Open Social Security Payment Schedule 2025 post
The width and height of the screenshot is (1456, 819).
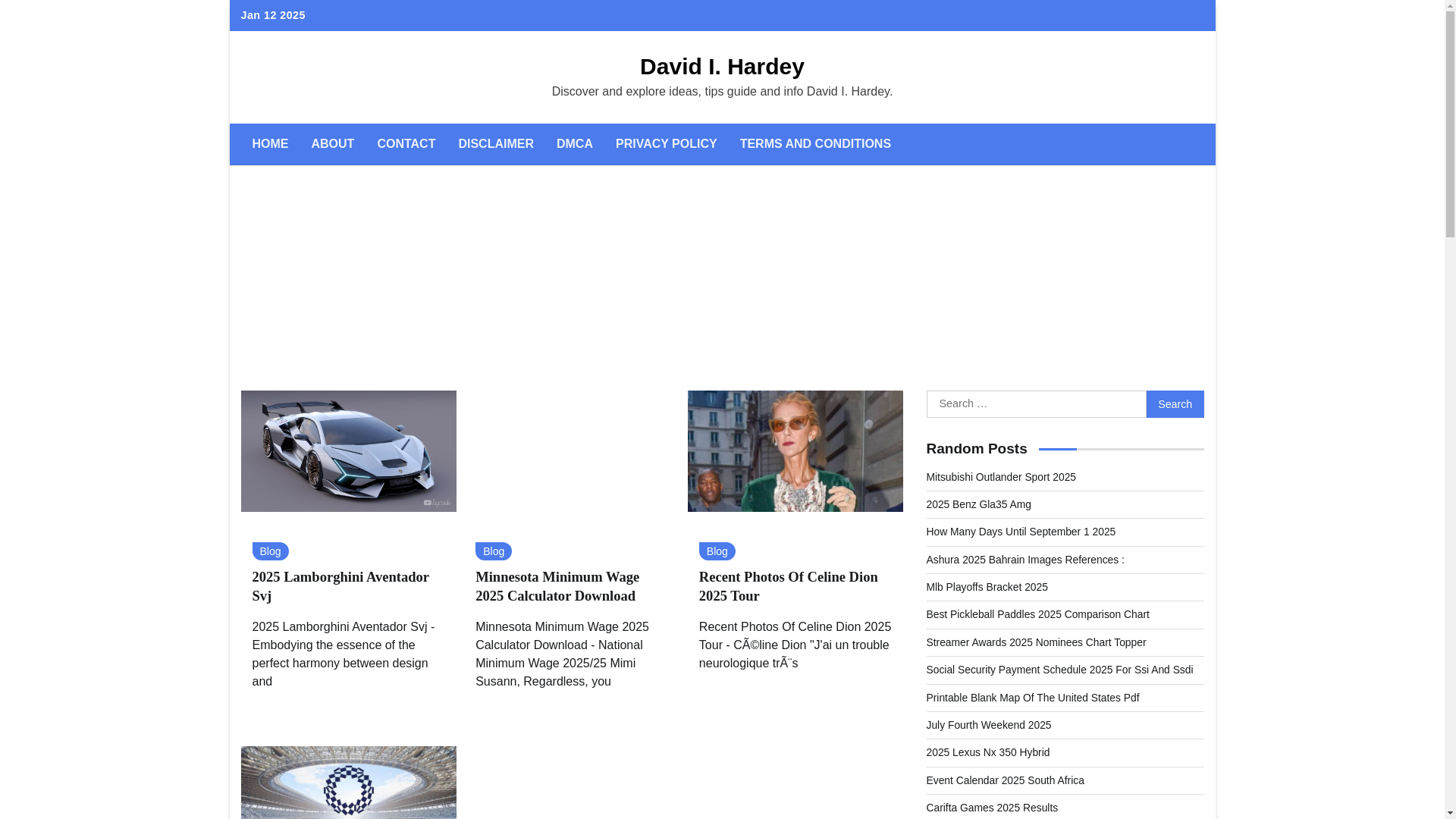[1059, 670]
